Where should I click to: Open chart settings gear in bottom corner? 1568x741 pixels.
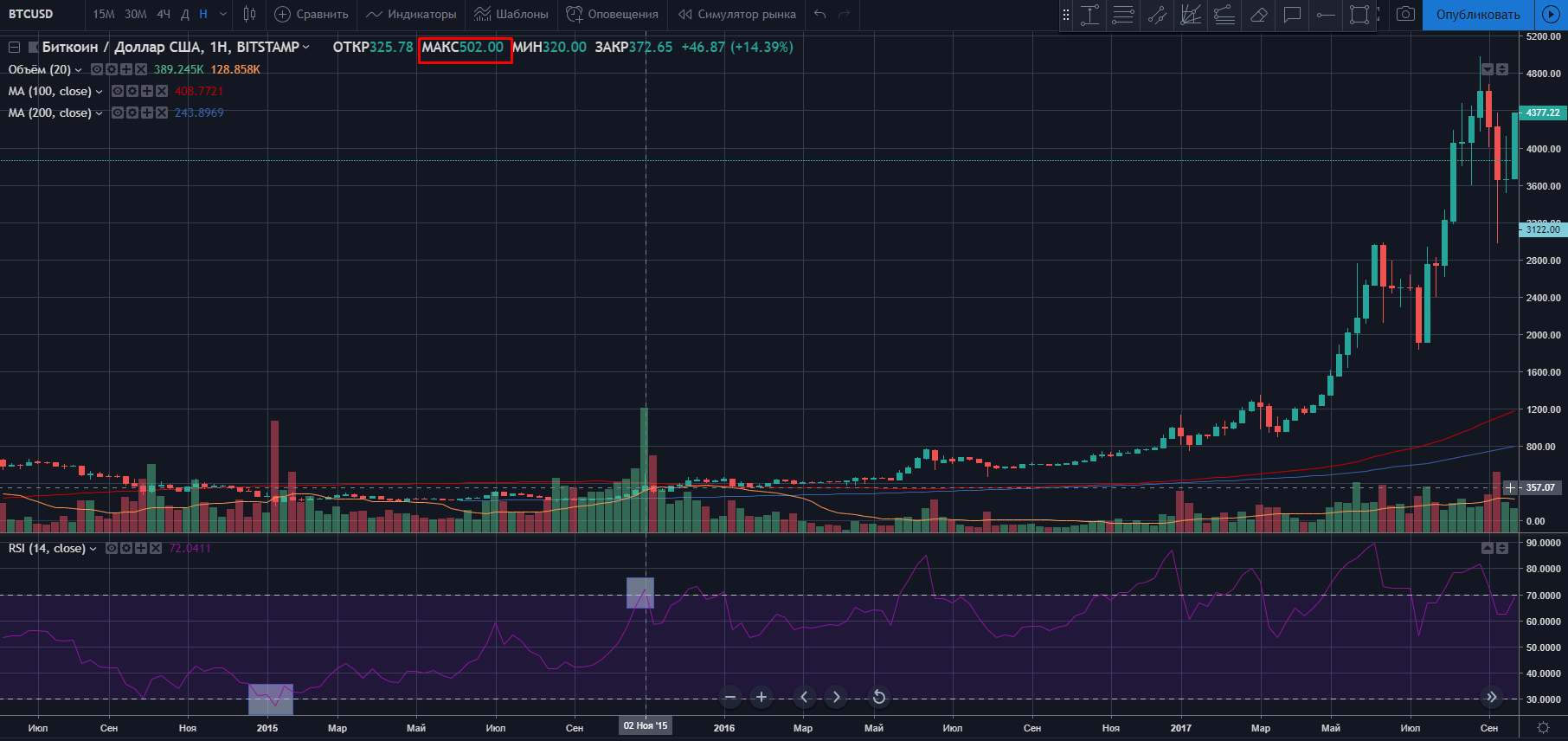pos(1543,728)
